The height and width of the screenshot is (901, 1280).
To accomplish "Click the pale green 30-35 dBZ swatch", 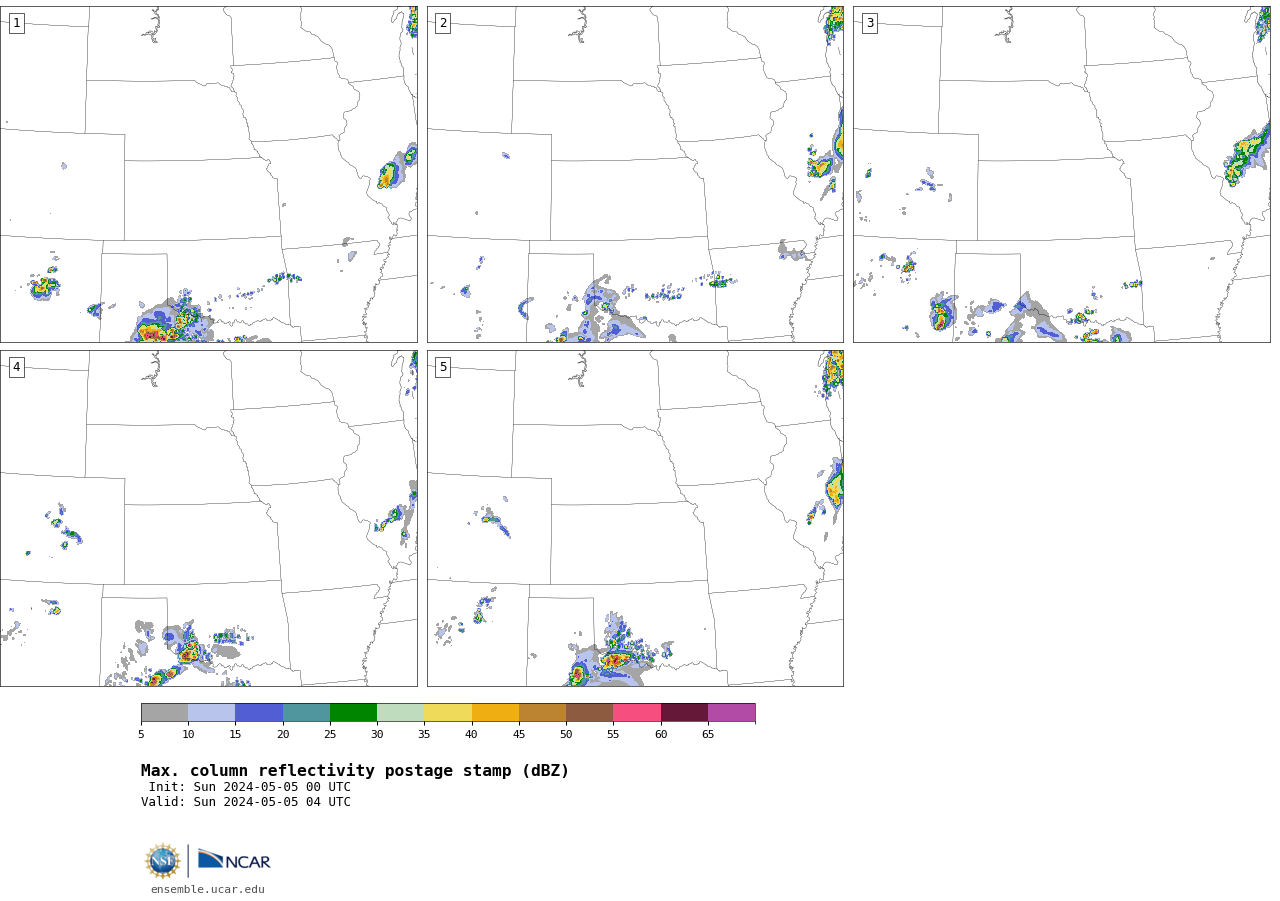I will click(401, 713).
